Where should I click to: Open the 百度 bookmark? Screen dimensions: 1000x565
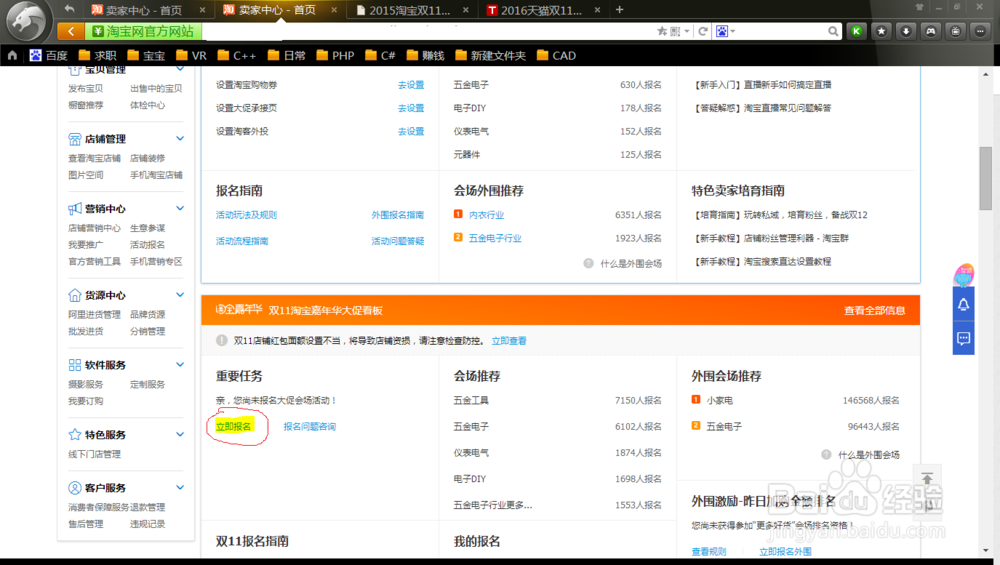click(48, 55)
